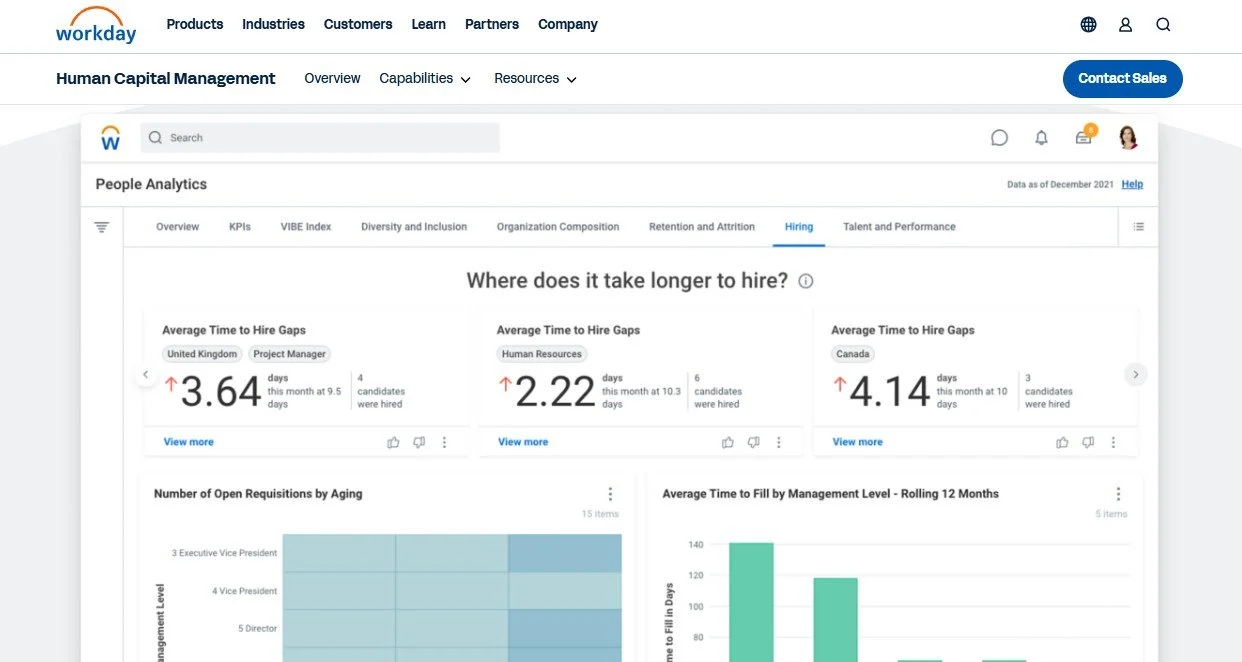Image resolution: width=1242 pixels, height=662 pixels.
Task: Open the Products menu
Action: [195, 24]
